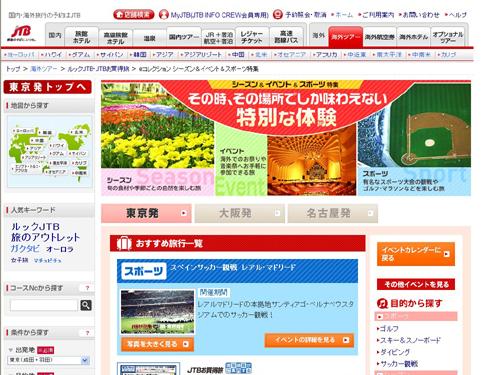Click the question mark help icon next to 条件から探す
The image size is (500, 375).
pyautogui.click(x=87, y=332)
